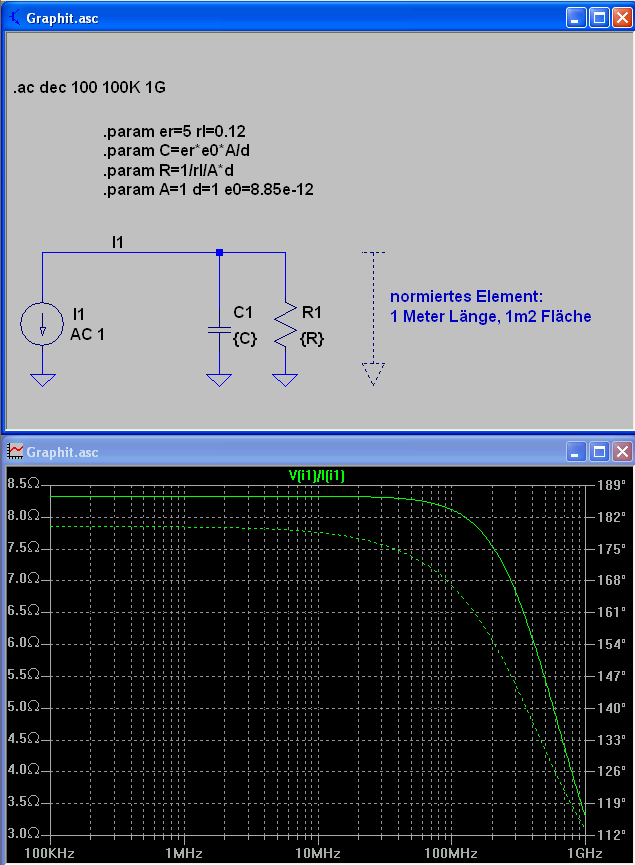Minimize the schematic Graphit.asc window
This screenshot has height=865, width=635.
pos(576,18)
